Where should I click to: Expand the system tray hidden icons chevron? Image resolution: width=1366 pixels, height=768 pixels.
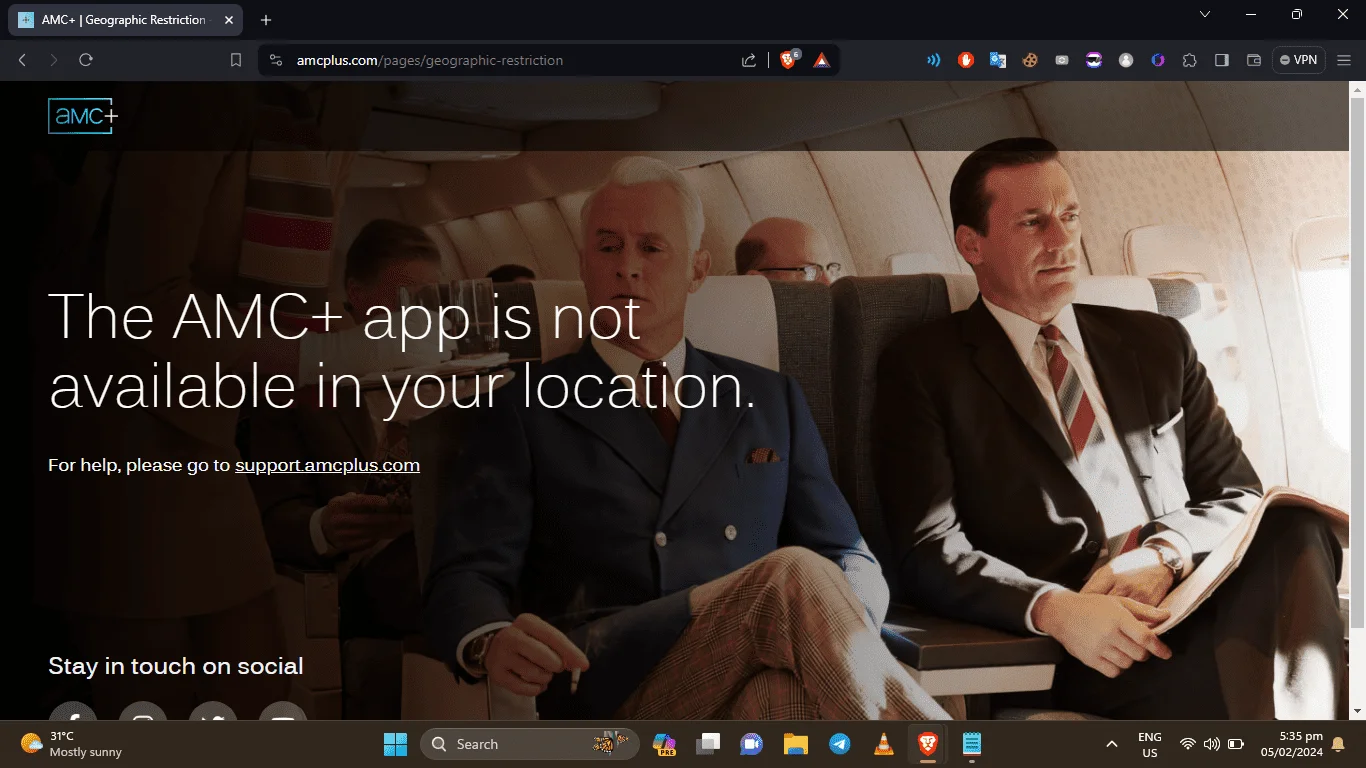point(1111,744)
